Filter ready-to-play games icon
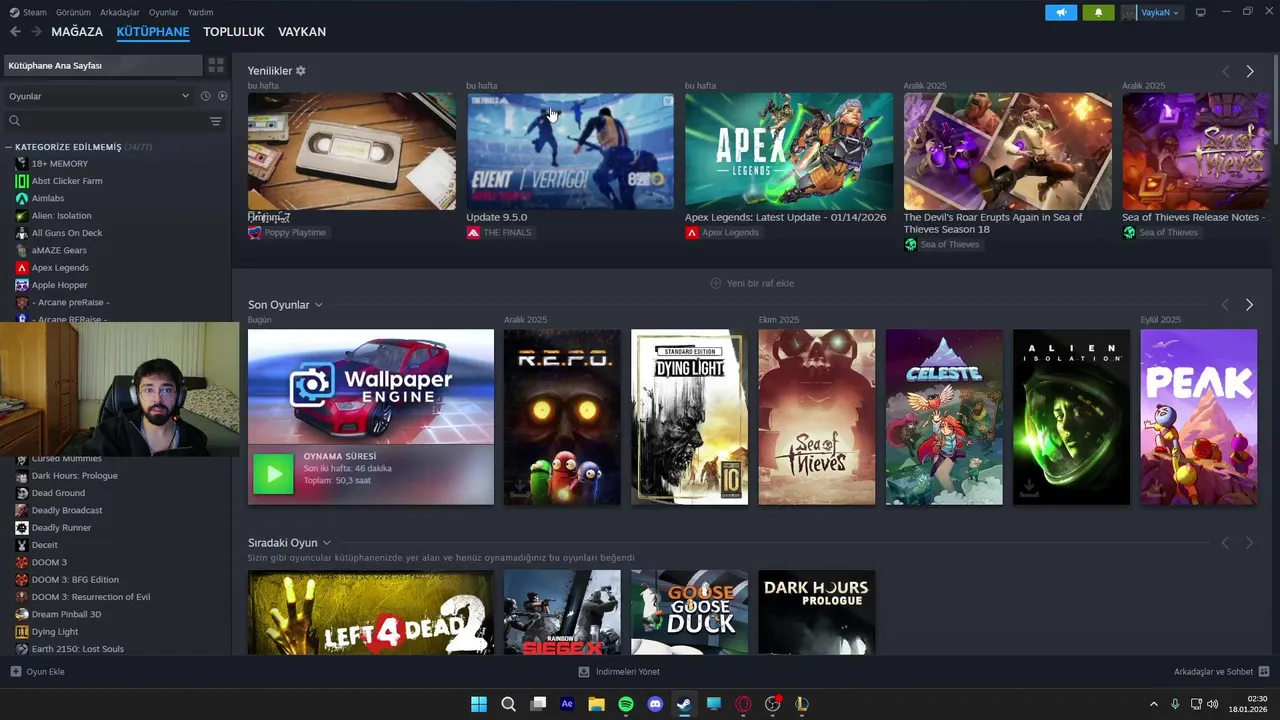This screenshot has height=720, width=1280. click(223, 96)
